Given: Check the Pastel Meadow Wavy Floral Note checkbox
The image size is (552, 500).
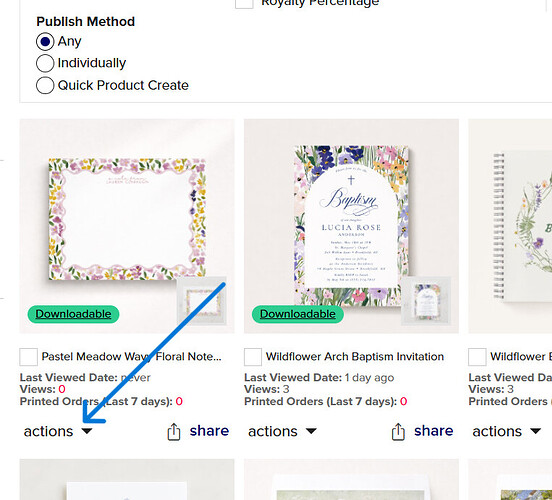Looking at the screenshot, I should pos(29,357).
